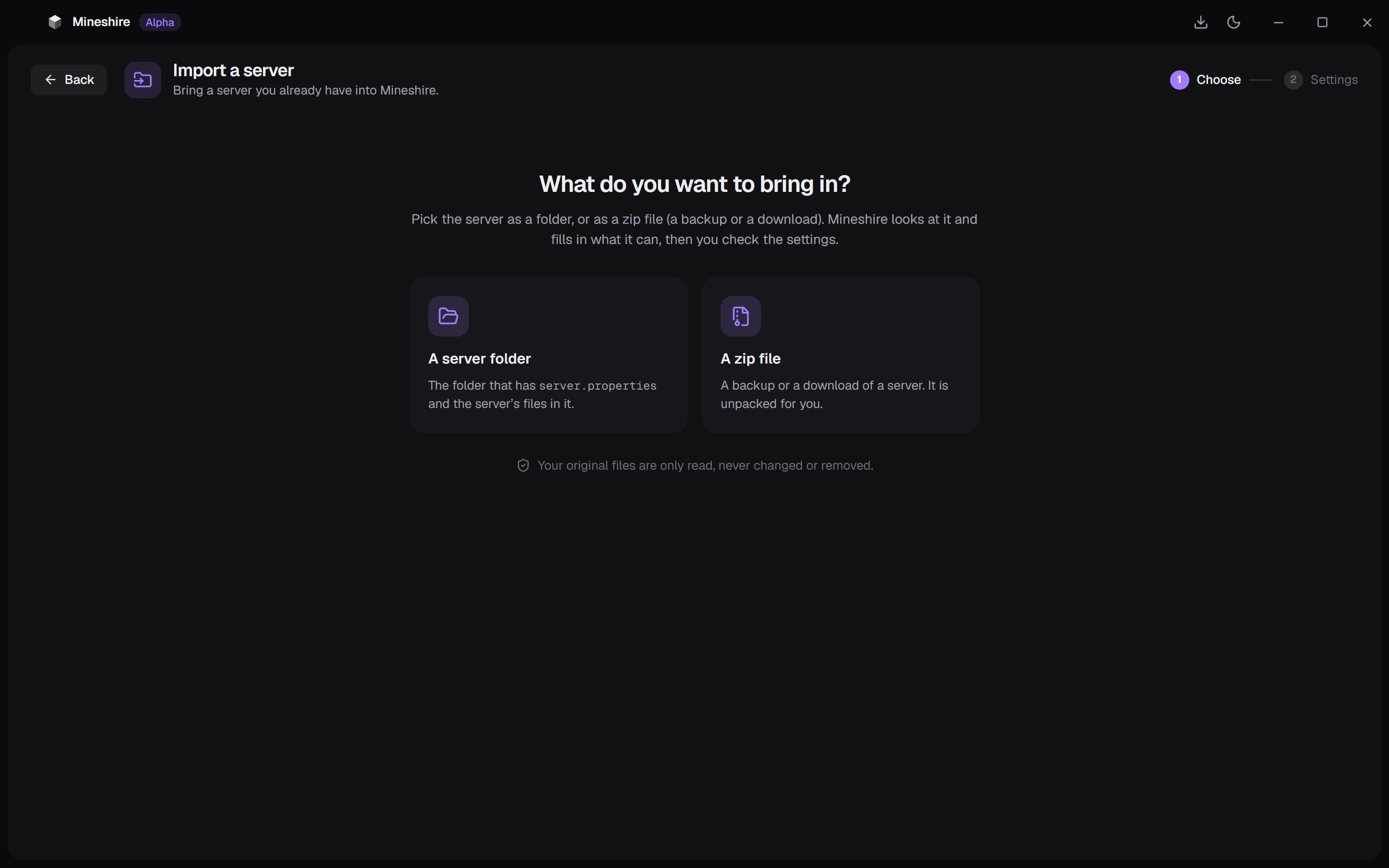Toggle dark mode with the moon icon

click(x=1233, y=22)
